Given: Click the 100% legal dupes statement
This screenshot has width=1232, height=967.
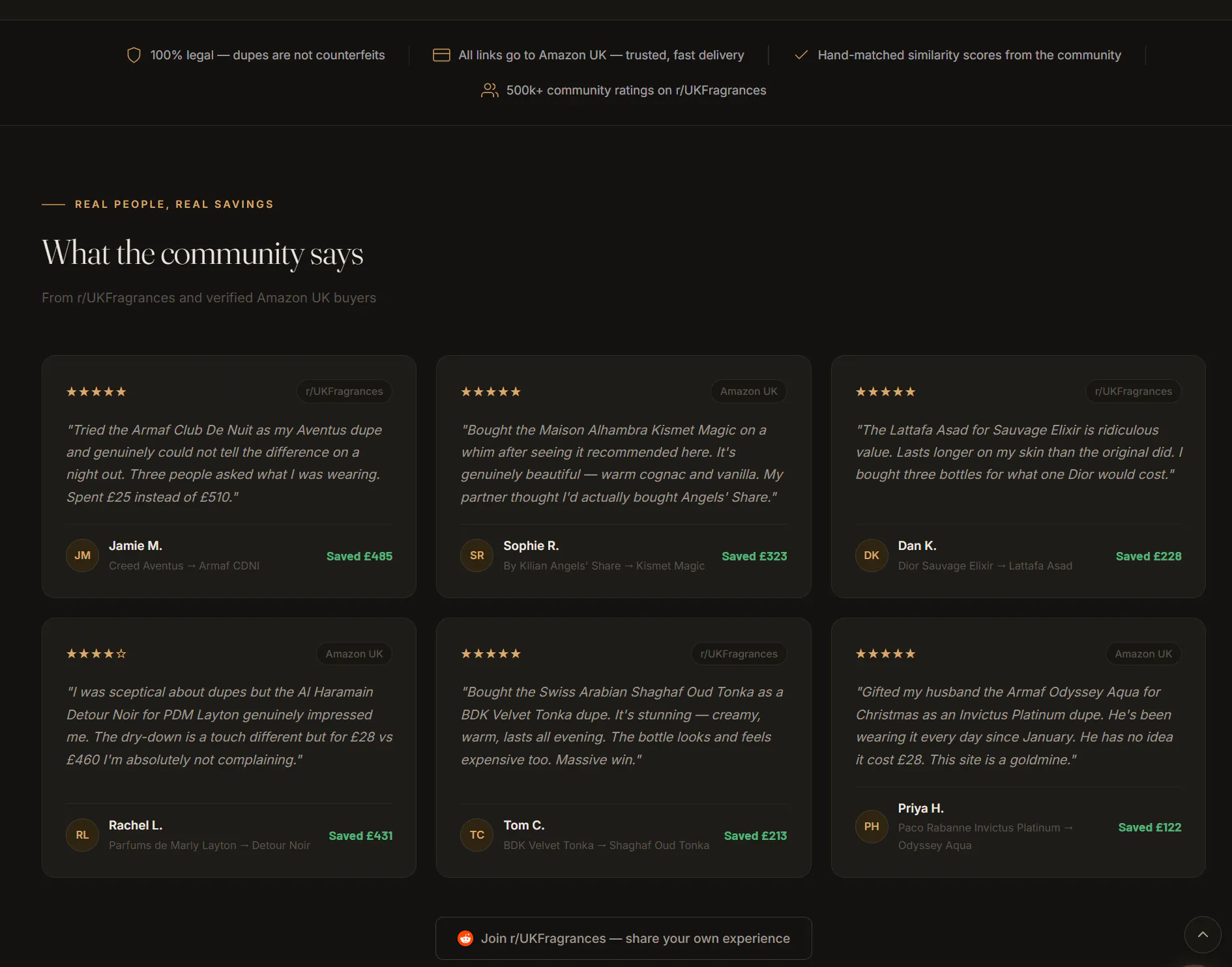Looking at the screenshot, I should tap(267, 55).
